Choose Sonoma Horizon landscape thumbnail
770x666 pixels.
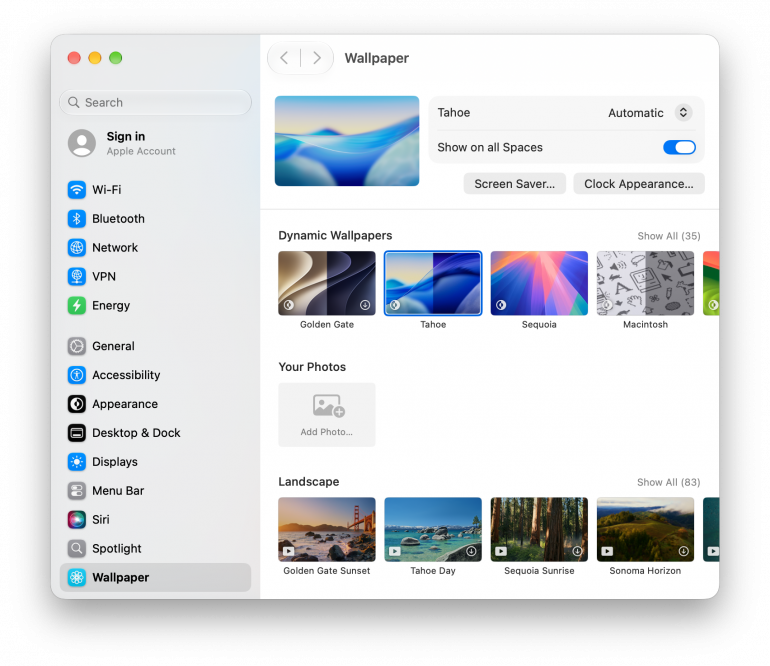click(x=645, y=529)
